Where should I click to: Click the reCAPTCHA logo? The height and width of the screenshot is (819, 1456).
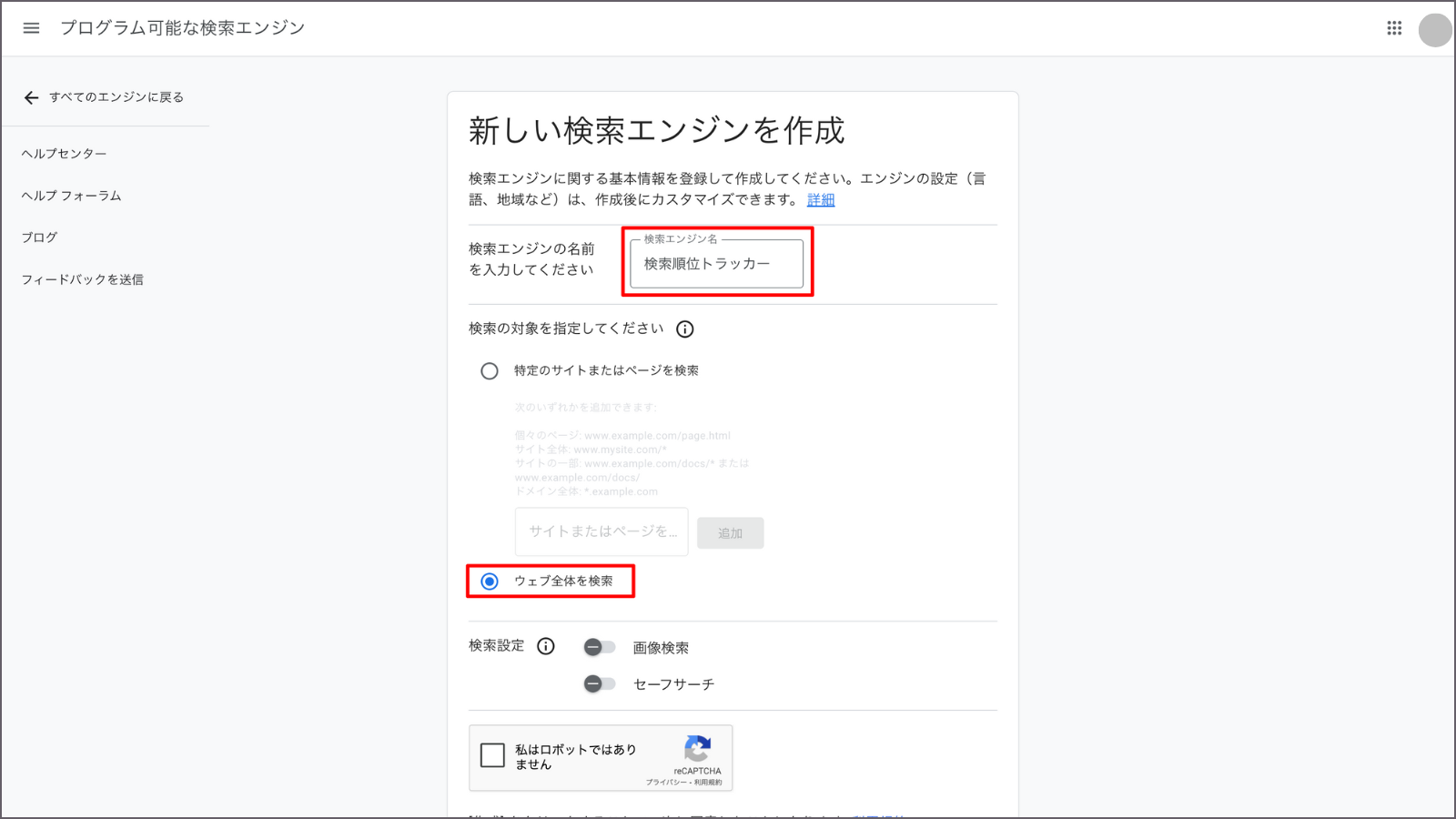point(698,749)
